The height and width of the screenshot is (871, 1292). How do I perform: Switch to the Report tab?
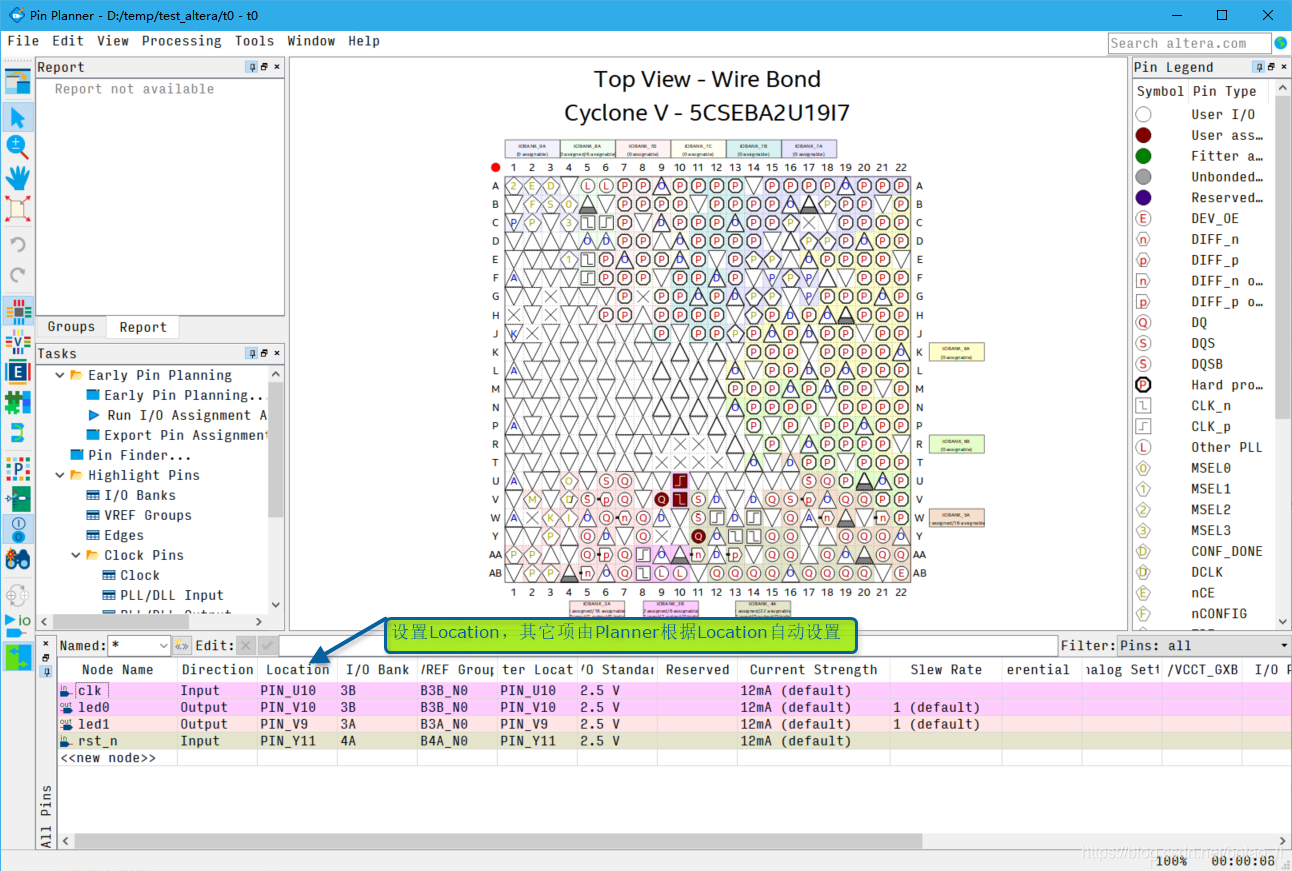pyautogui.click(x=143, y=327)
